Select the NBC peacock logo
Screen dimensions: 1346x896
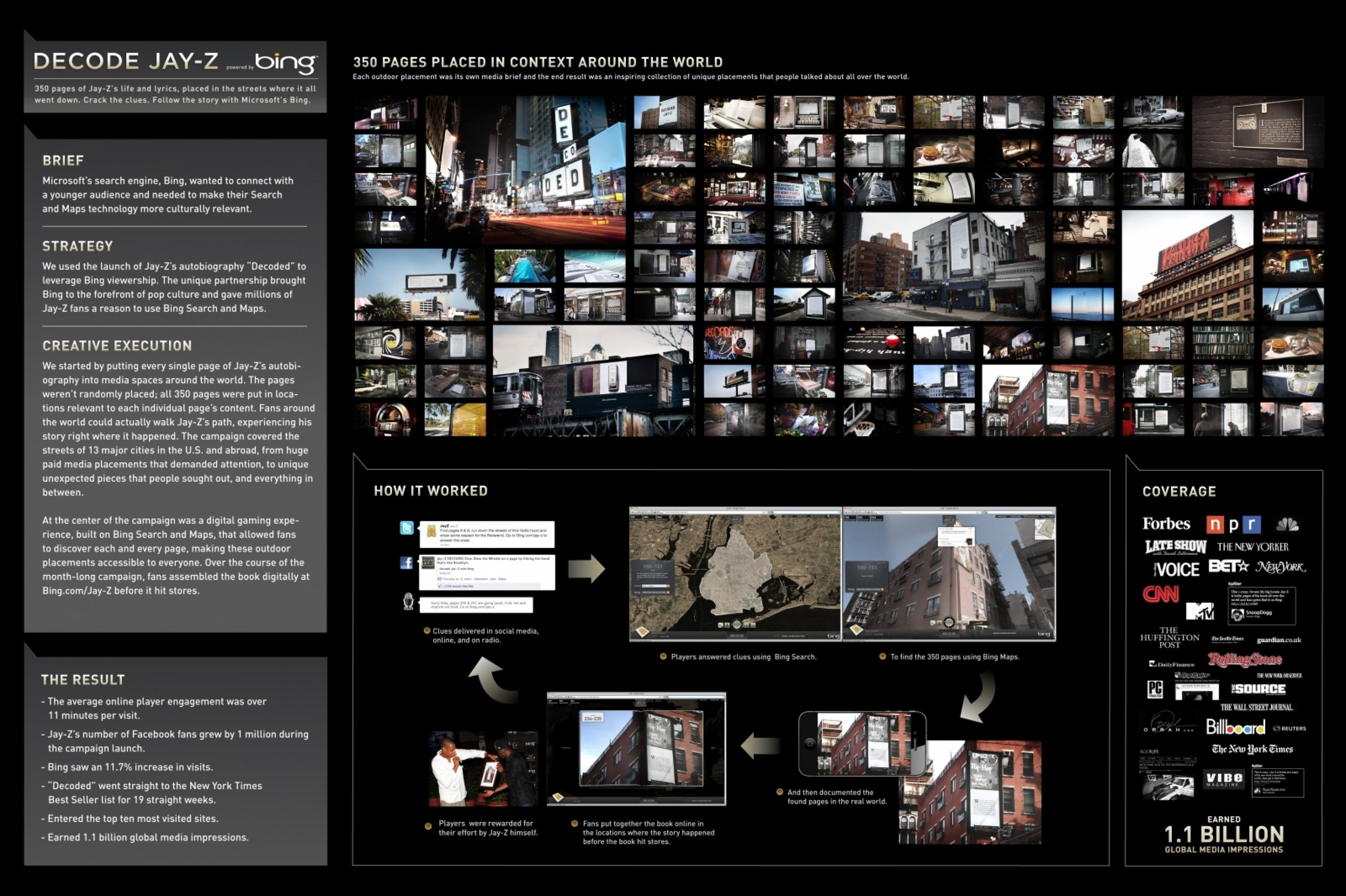[1287, 525]
